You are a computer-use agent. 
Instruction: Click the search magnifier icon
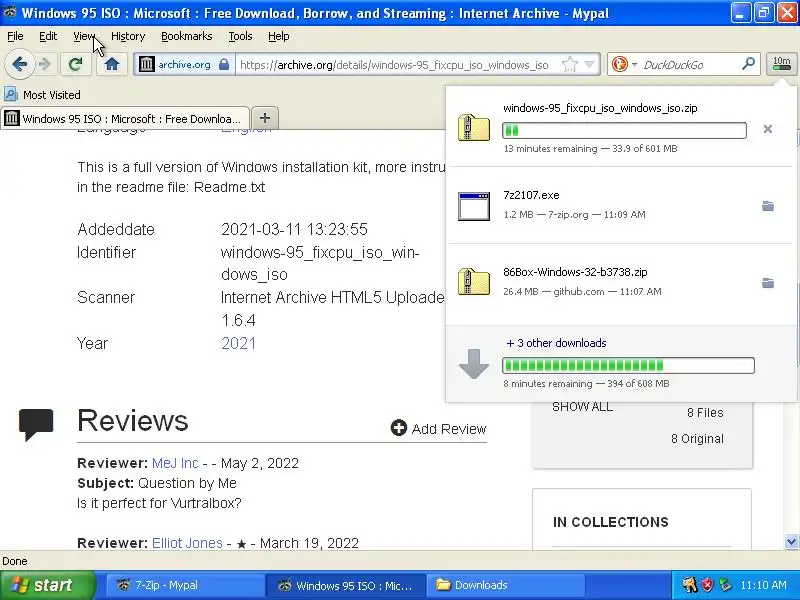coord(748,64)
